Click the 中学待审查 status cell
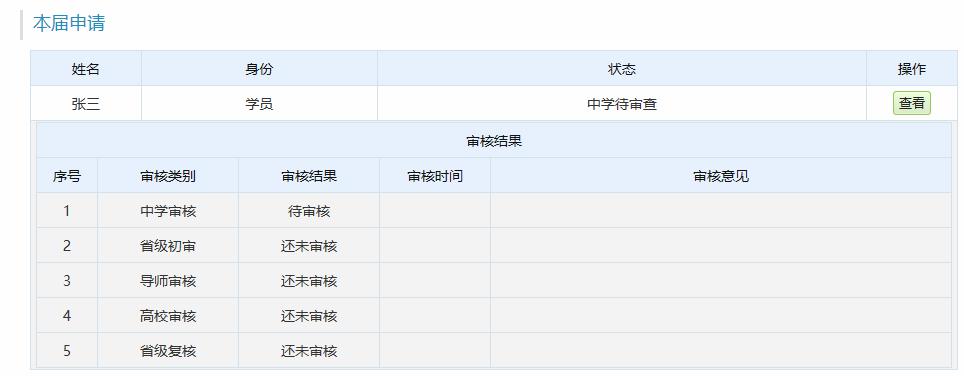The height and width of the screenshot is (376, 964). click(x=622, y=104)
